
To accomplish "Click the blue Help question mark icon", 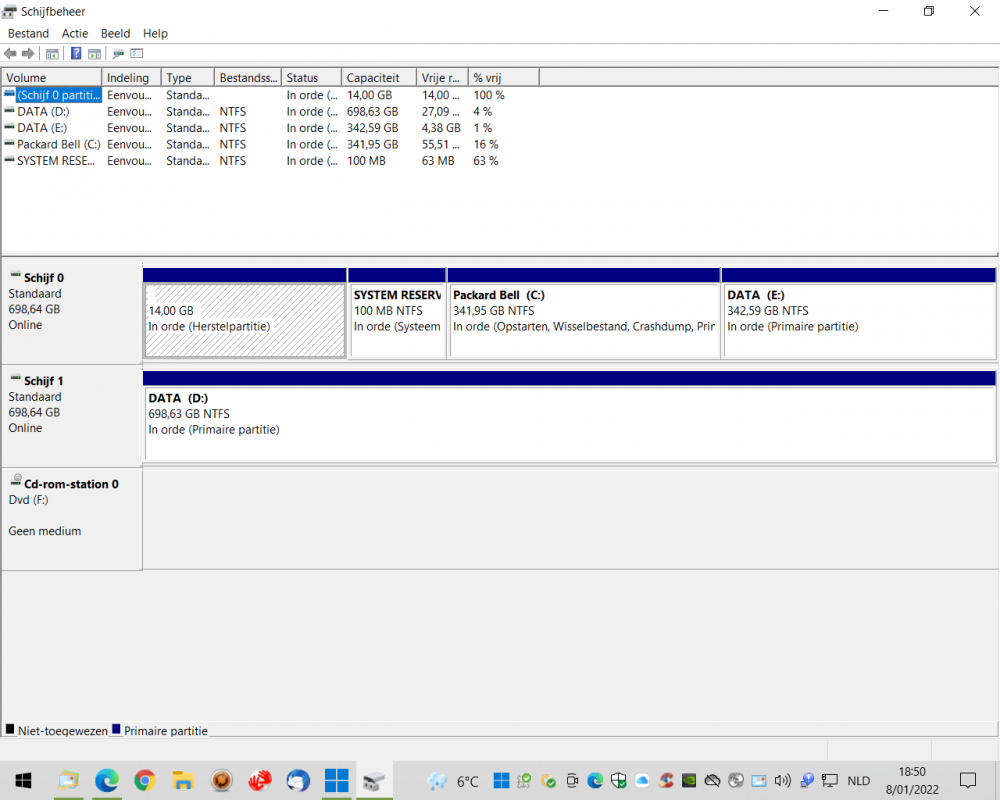I will pyautogui.click(x=76, y=54).
